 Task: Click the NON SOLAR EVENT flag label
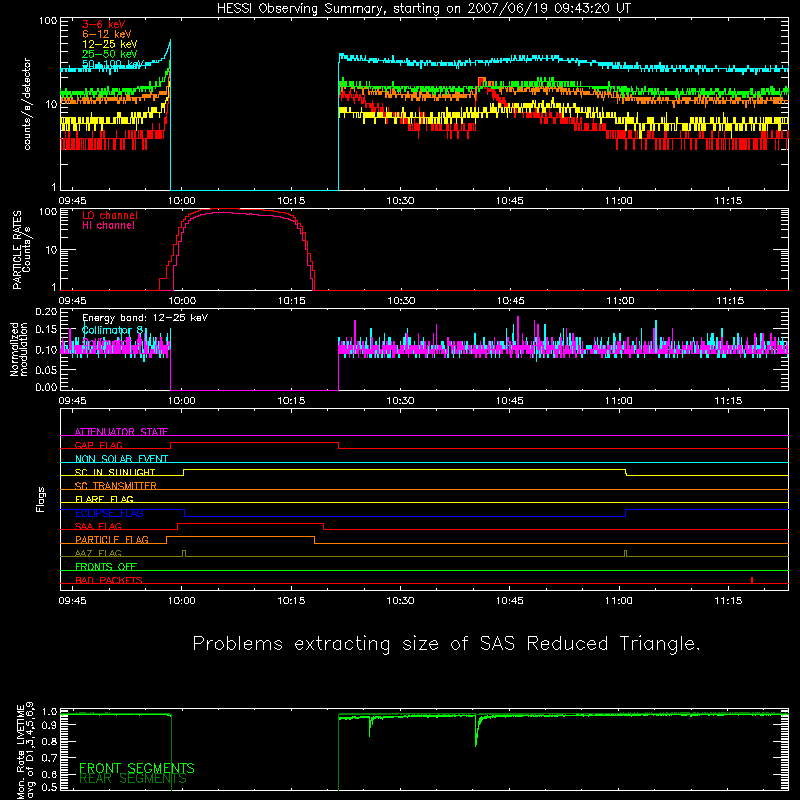click(x=121, y=459)
